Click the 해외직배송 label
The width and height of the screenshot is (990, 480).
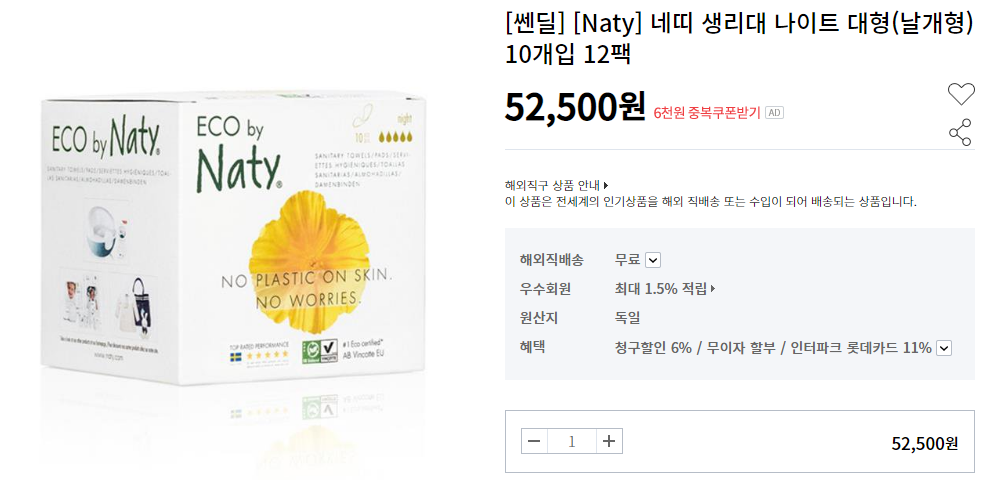[x=552, y=260]
